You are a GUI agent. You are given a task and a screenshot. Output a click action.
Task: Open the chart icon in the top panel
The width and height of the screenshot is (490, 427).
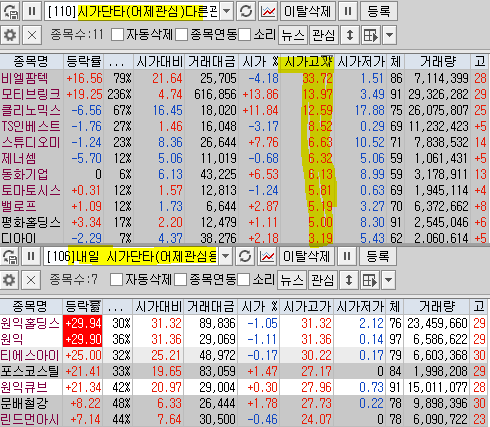point(268,12)
